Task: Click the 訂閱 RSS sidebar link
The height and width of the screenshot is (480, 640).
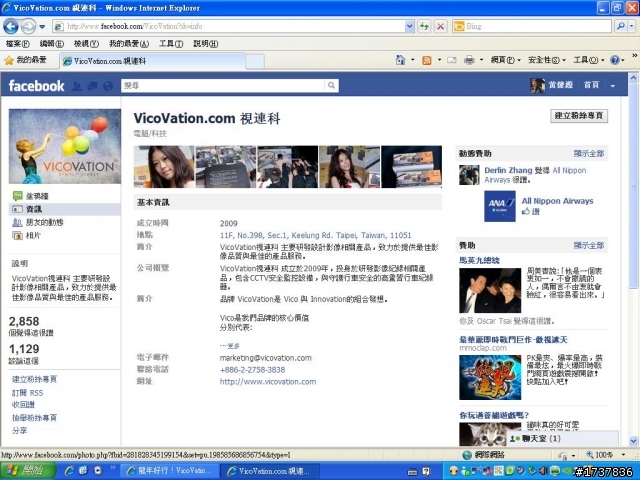Action: pos(27,393)
